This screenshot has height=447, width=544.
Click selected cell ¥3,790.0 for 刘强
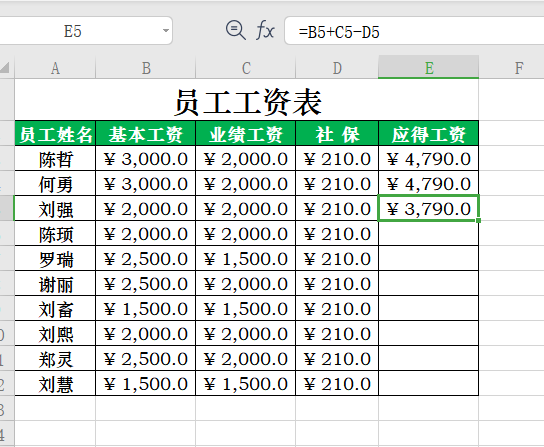click(x=428, y=208)
